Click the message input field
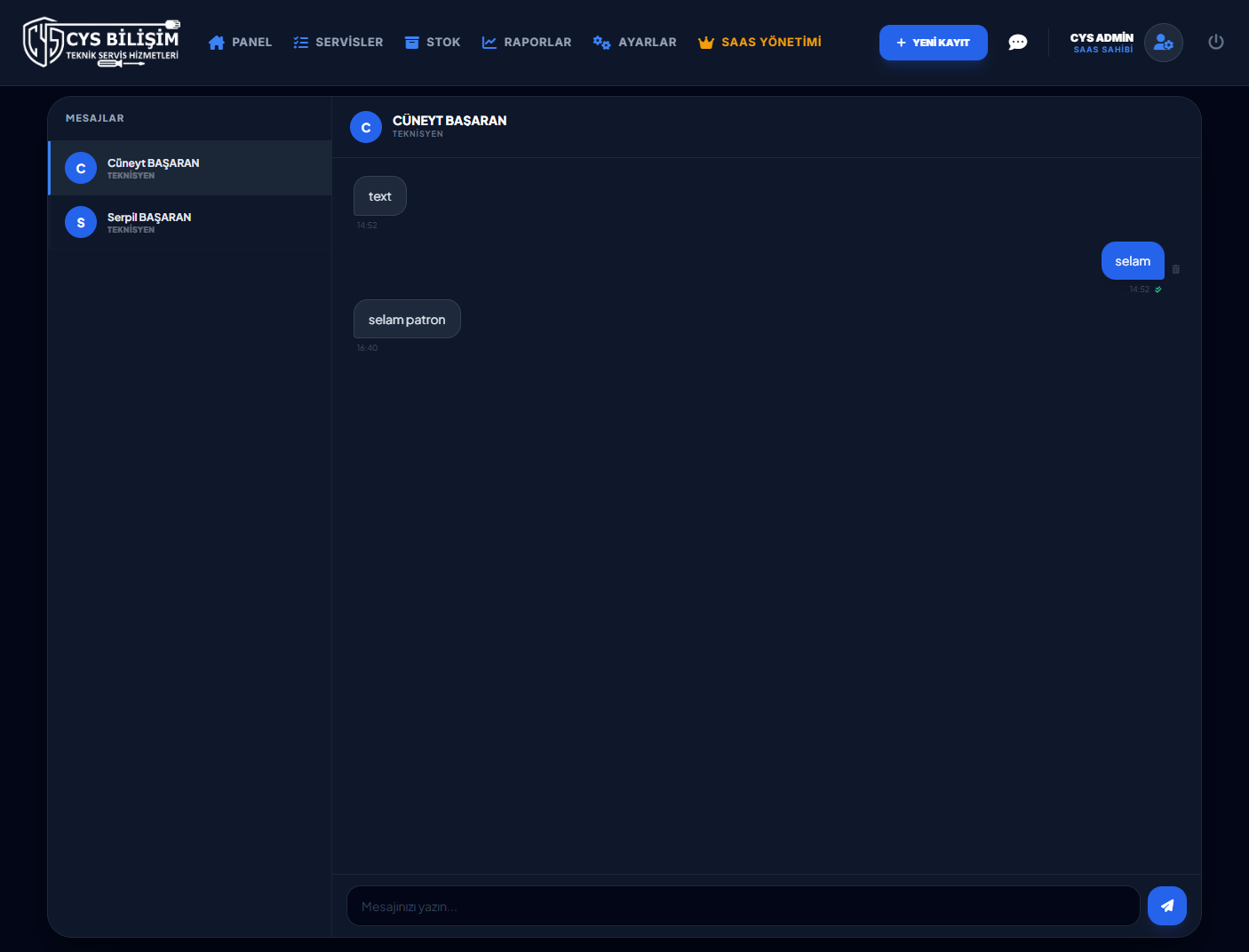The width and height of the screenshot is (1249, 952). tap(743, 906)
